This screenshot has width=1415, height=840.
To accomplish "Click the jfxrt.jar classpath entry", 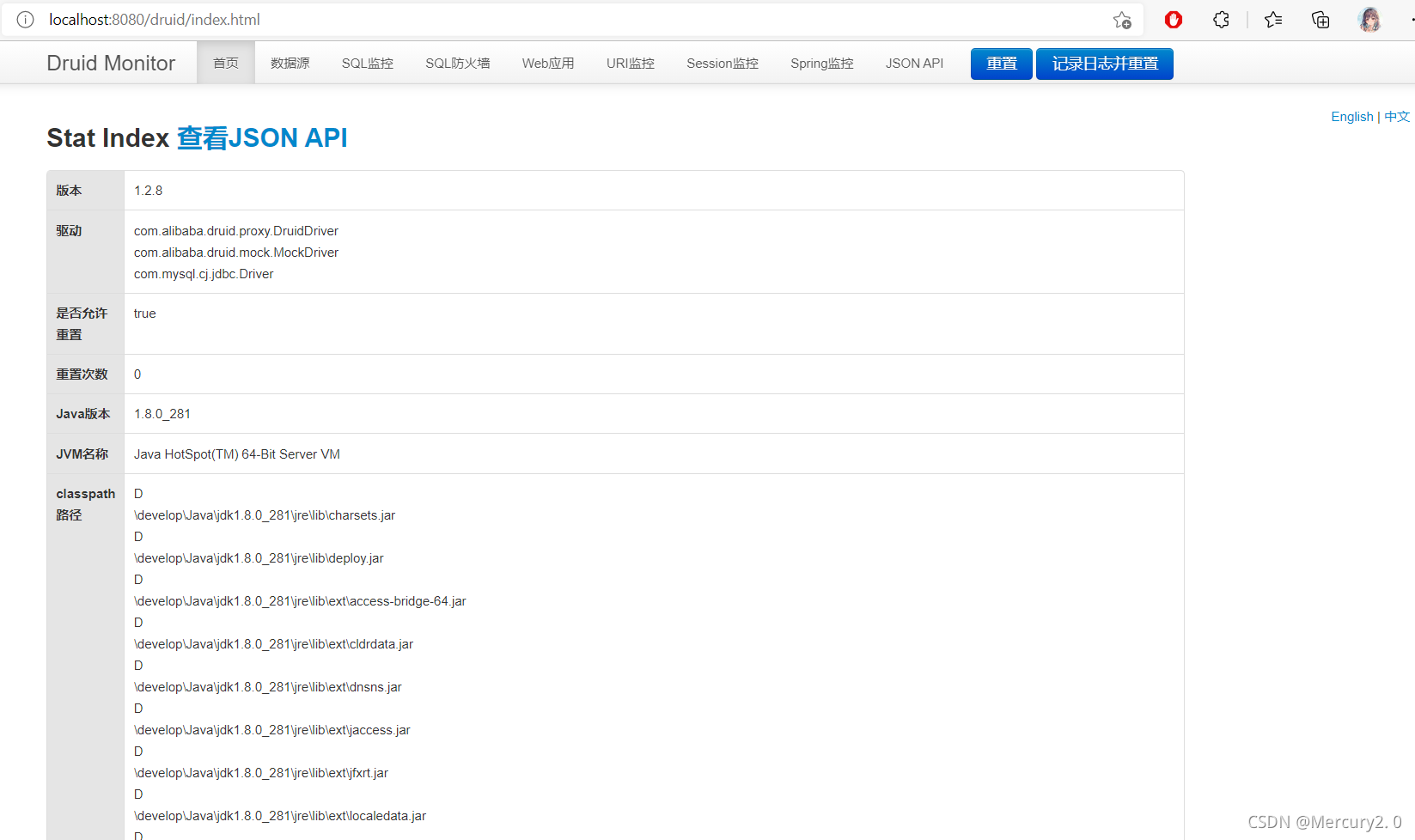I will click(261, 773).
